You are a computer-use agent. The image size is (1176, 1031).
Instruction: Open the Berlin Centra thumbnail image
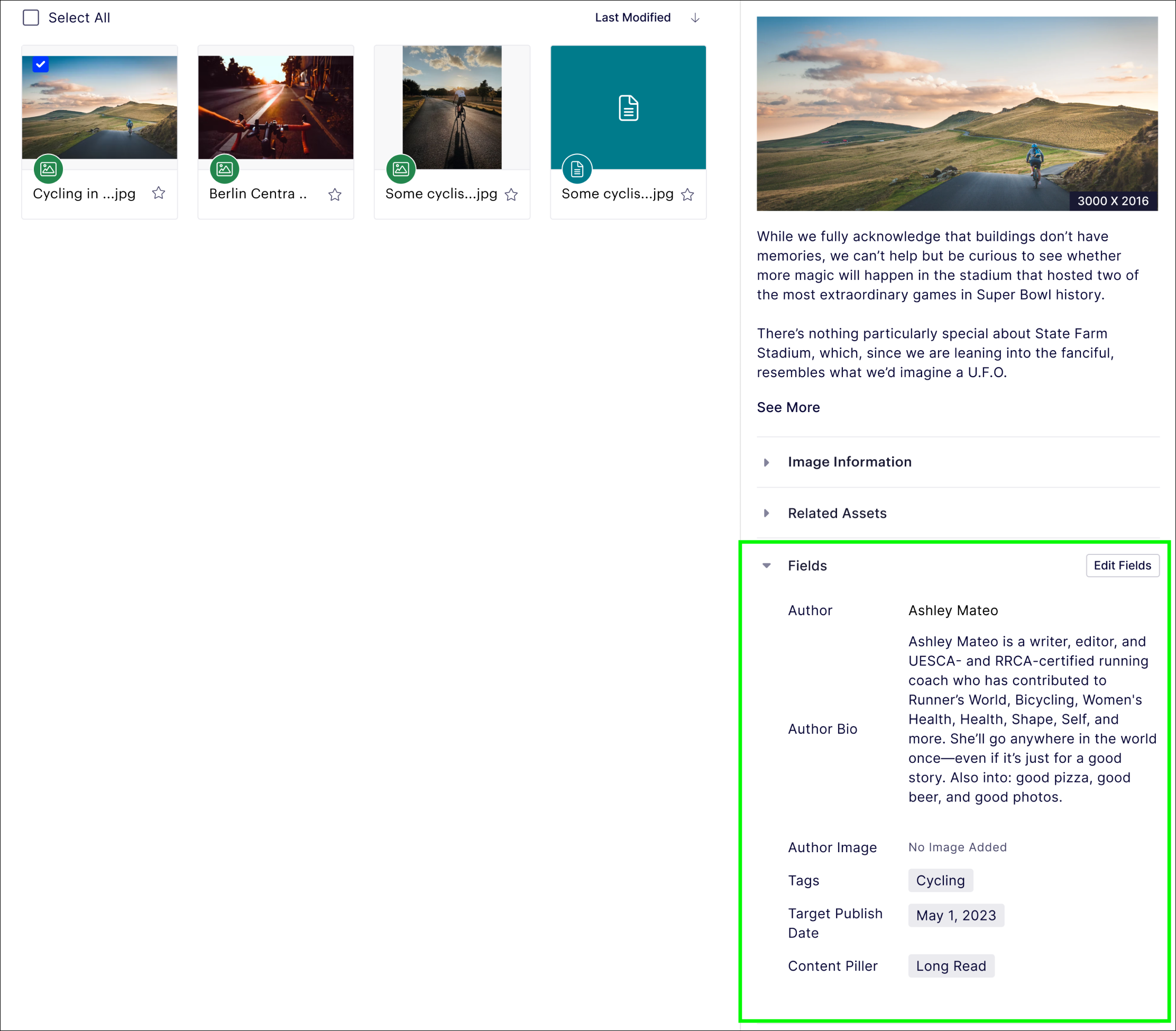point(275,107)
